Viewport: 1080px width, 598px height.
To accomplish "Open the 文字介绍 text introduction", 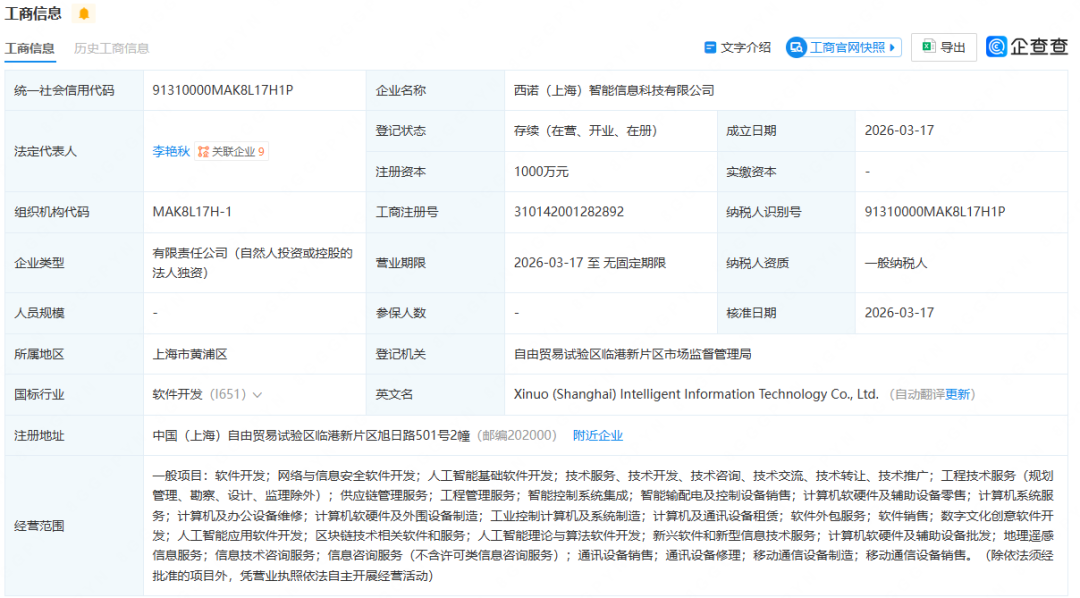I will 746,47.
